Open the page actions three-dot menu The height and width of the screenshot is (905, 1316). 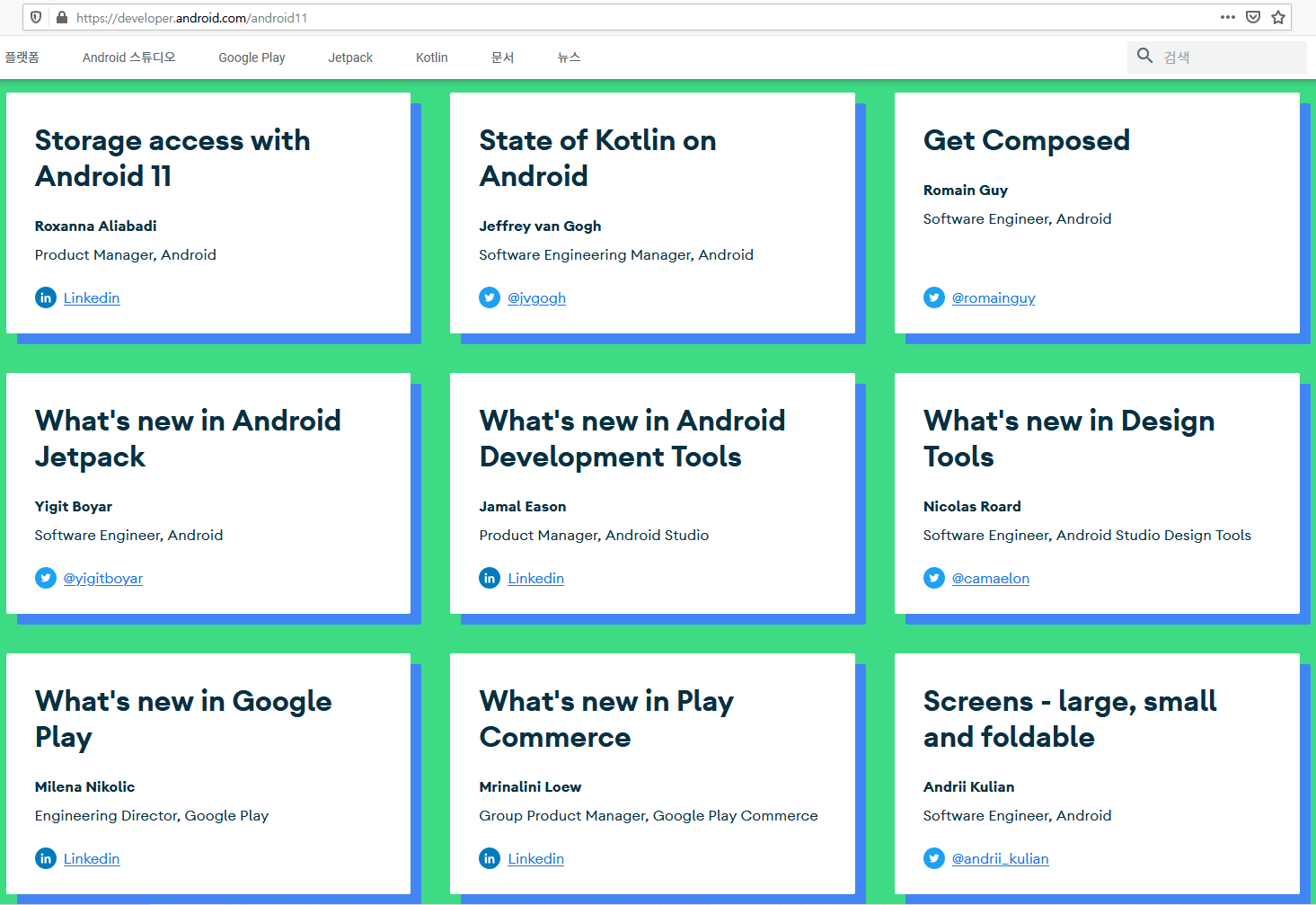click(1228, 17)
